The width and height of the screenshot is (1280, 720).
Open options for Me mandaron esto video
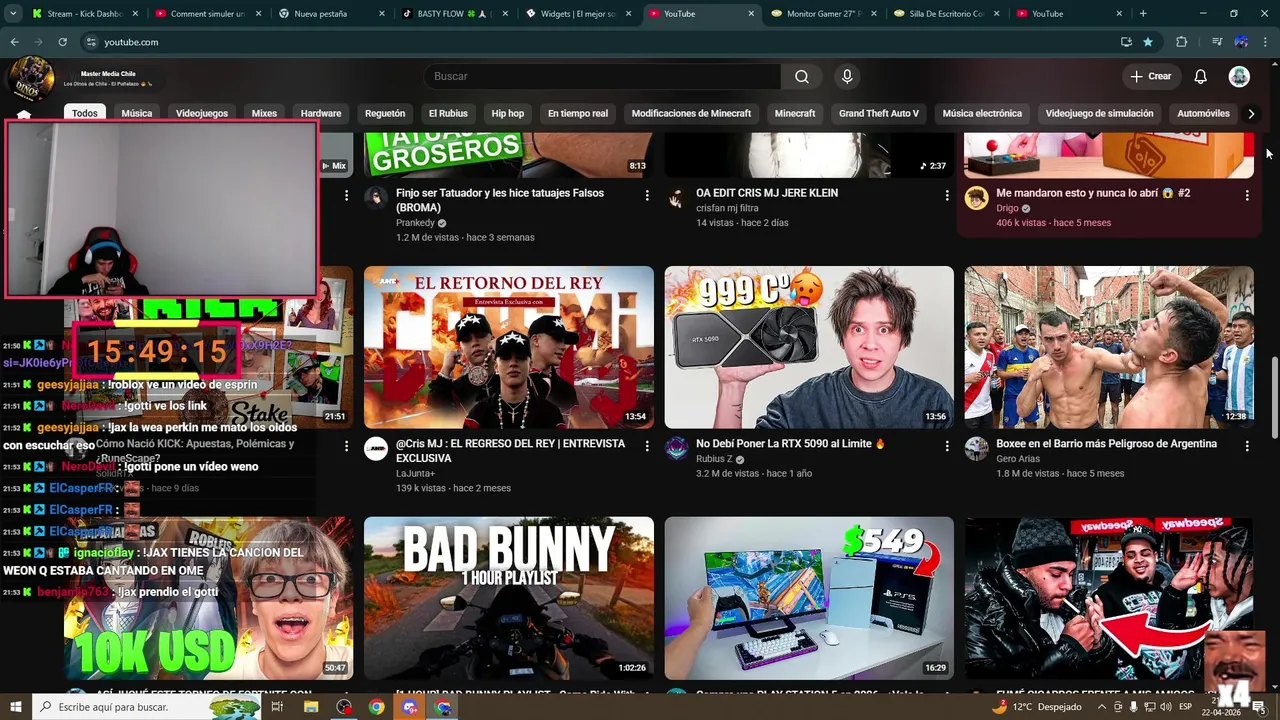click(1247, 196)
